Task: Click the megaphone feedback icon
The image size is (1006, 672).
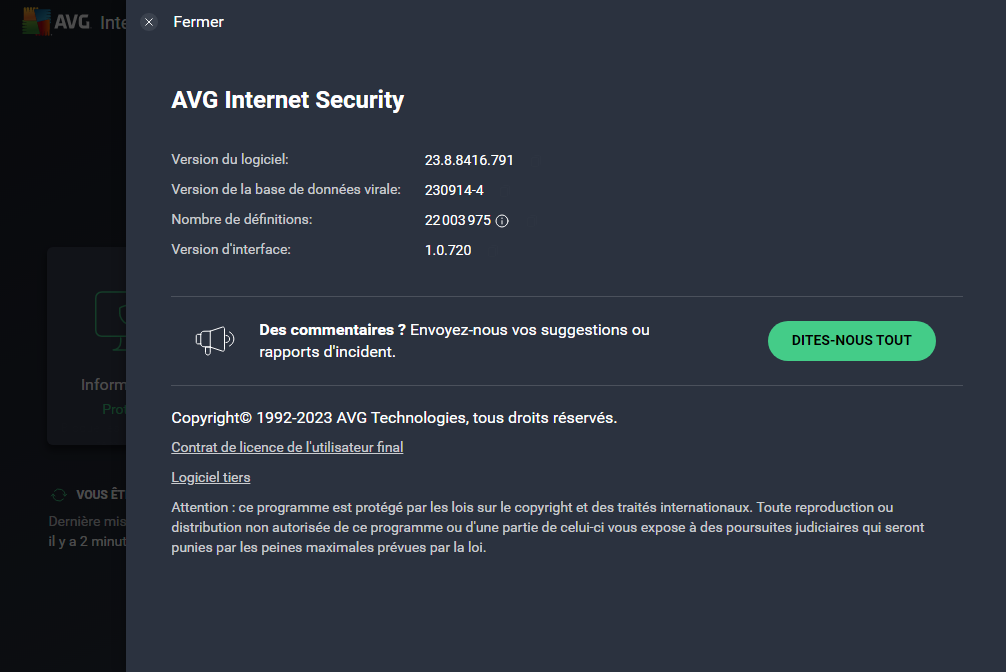Action: [x=214, y=341]
